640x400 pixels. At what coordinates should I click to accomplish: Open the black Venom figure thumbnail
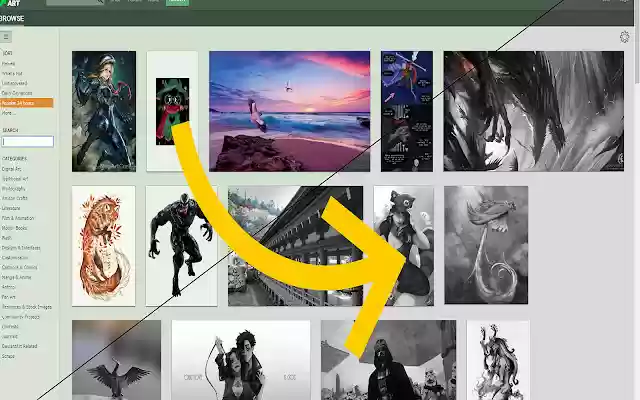[x=181, y=246]
